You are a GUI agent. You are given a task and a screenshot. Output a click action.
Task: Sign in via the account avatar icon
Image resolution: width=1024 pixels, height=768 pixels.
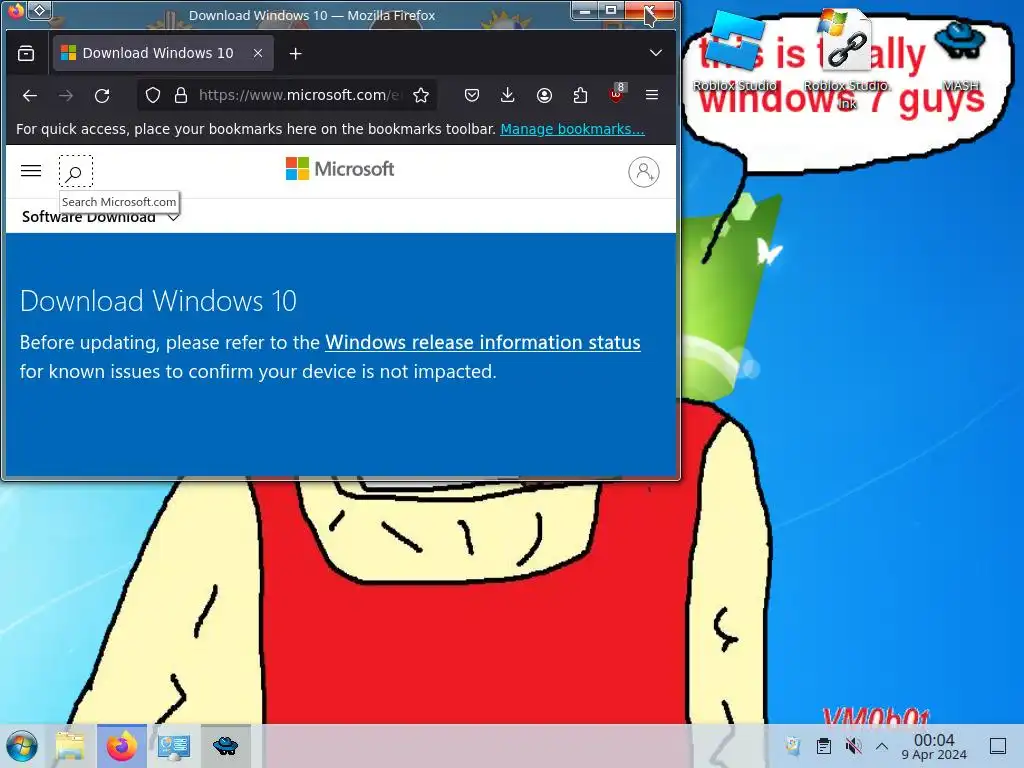643,172
